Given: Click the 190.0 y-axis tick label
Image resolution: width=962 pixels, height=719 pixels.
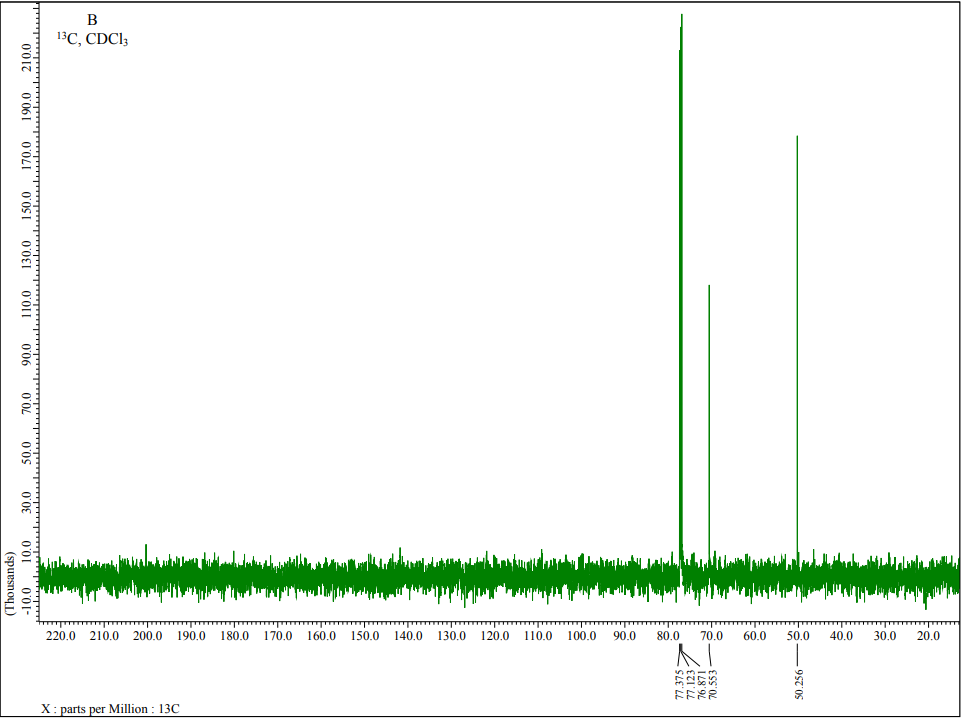Looking at the screenshot, I should click(x=27, y=107).
